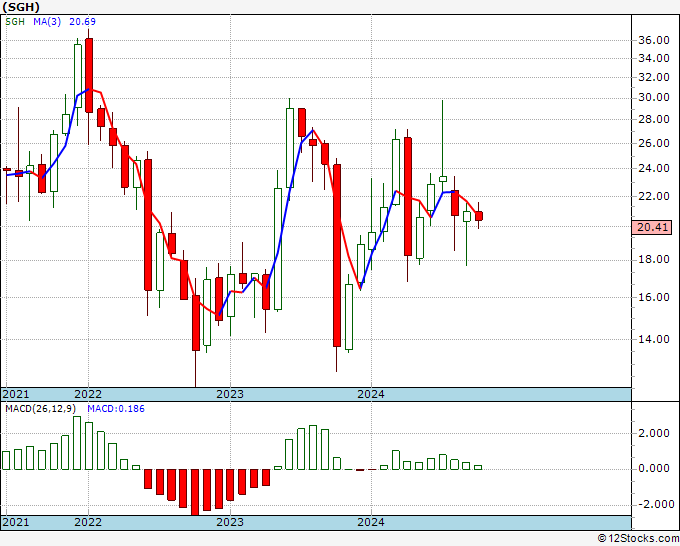Viewport: 680px width, 546px height.
Task: Click 2023 on the MACD timeline
Action: (x=230, y=522)
